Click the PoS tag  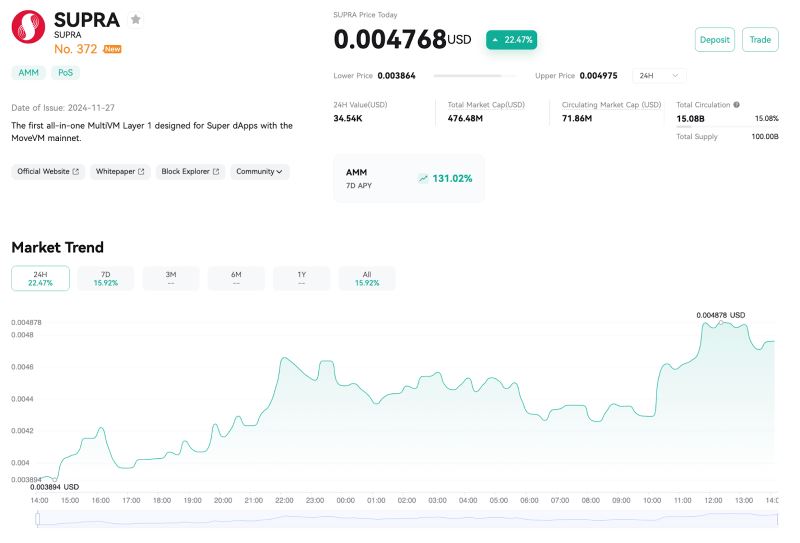click(65, 72)
